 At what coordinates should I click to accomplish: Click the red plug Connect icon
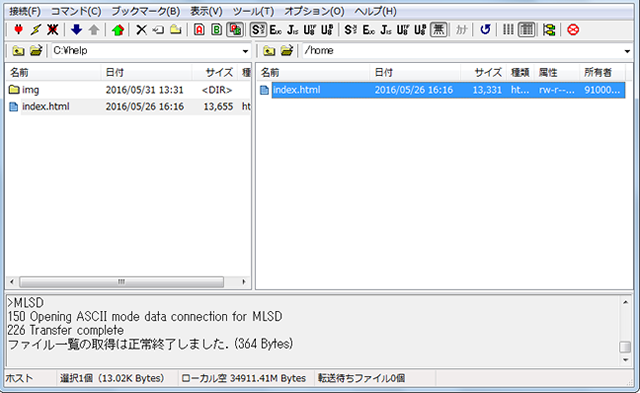point(18,29)
